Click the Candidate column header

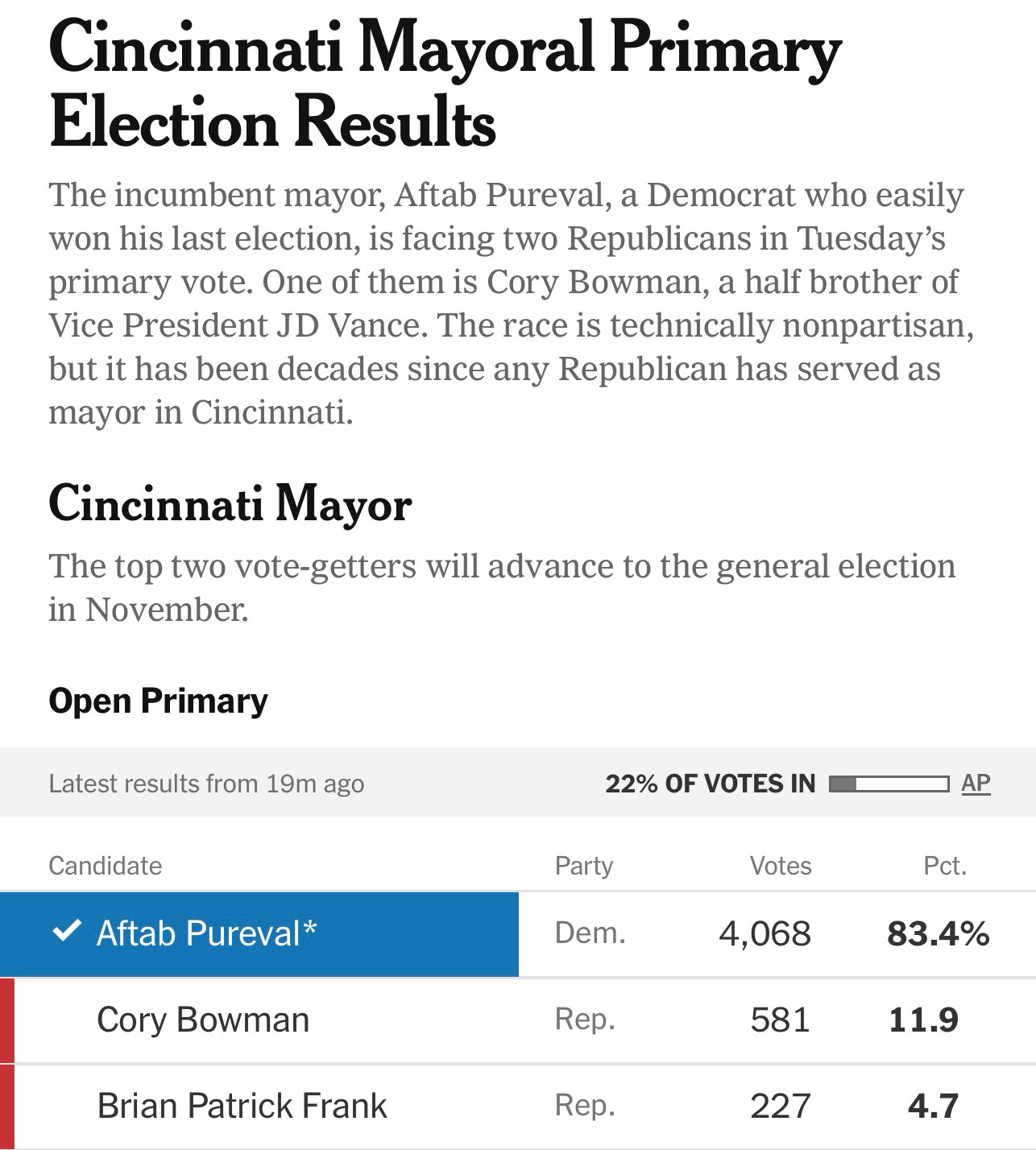[106, 866]
